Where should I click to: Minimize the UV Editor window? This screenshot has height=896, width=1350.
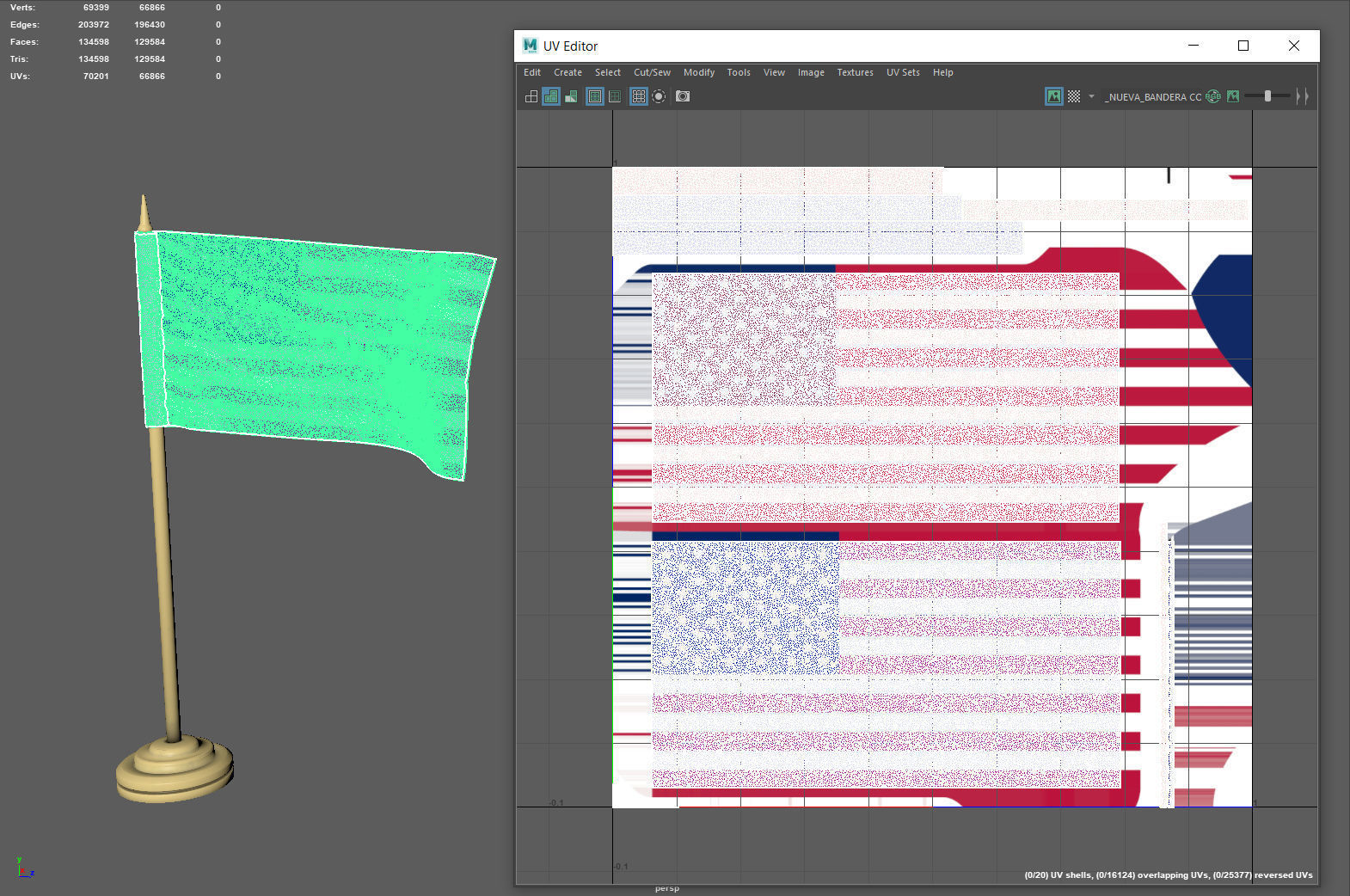[x=1194, y=46]
